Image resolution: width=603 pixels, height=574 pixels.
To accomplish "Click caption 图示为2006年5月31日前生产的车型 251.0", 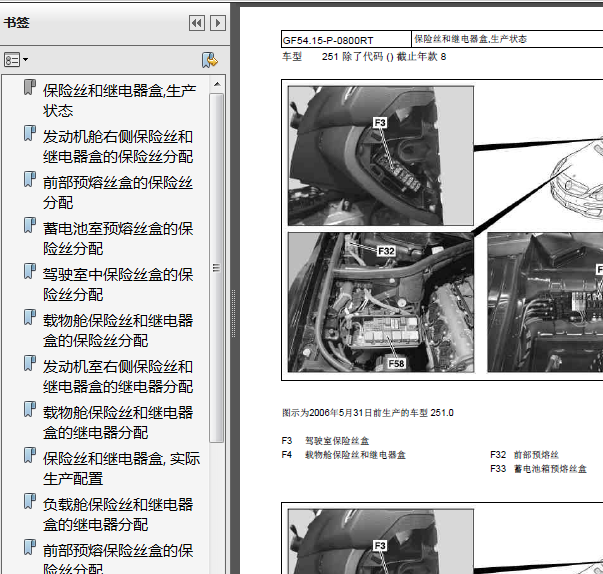I will point(368,413).
